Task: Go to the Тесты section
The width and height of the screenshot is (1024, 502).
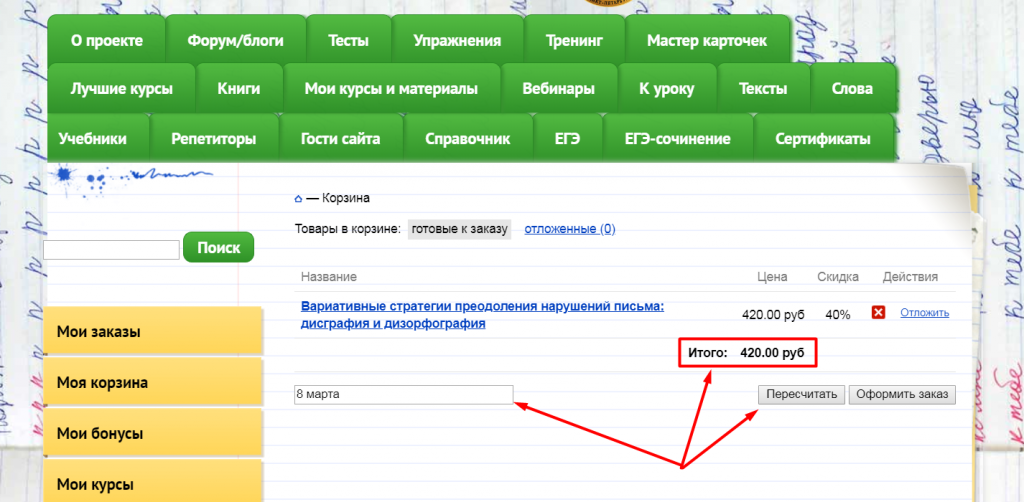Action: [x=348, y=41]
